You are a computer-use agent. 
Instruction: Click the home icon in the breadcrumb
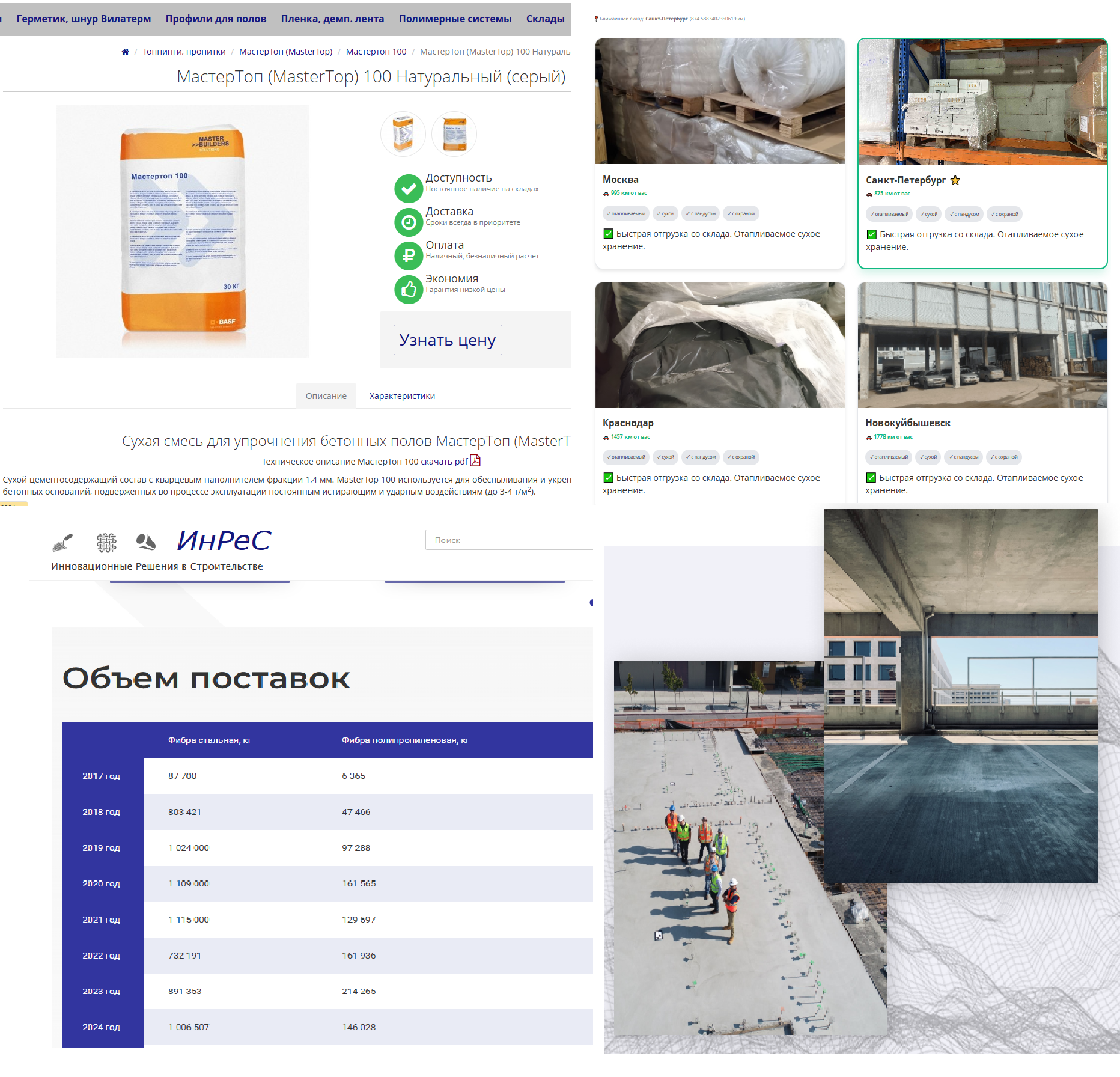(125, 52)
